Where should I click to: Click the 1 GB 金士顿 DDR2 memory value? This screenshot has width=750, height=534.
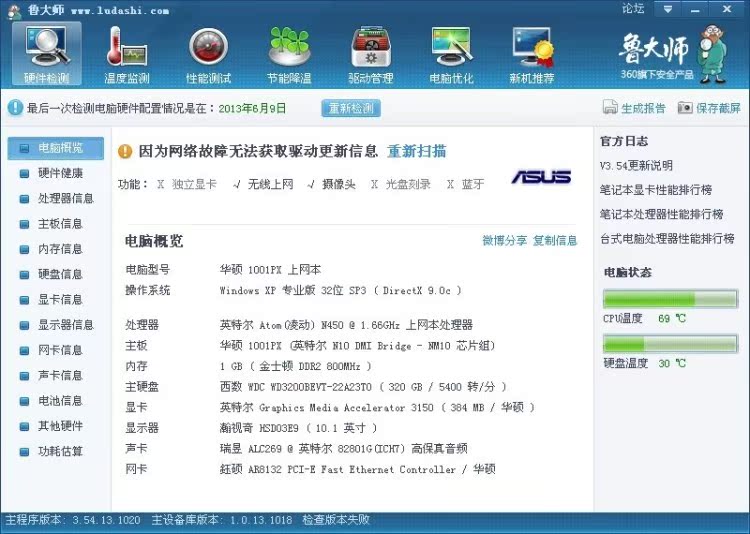point(296,367)
